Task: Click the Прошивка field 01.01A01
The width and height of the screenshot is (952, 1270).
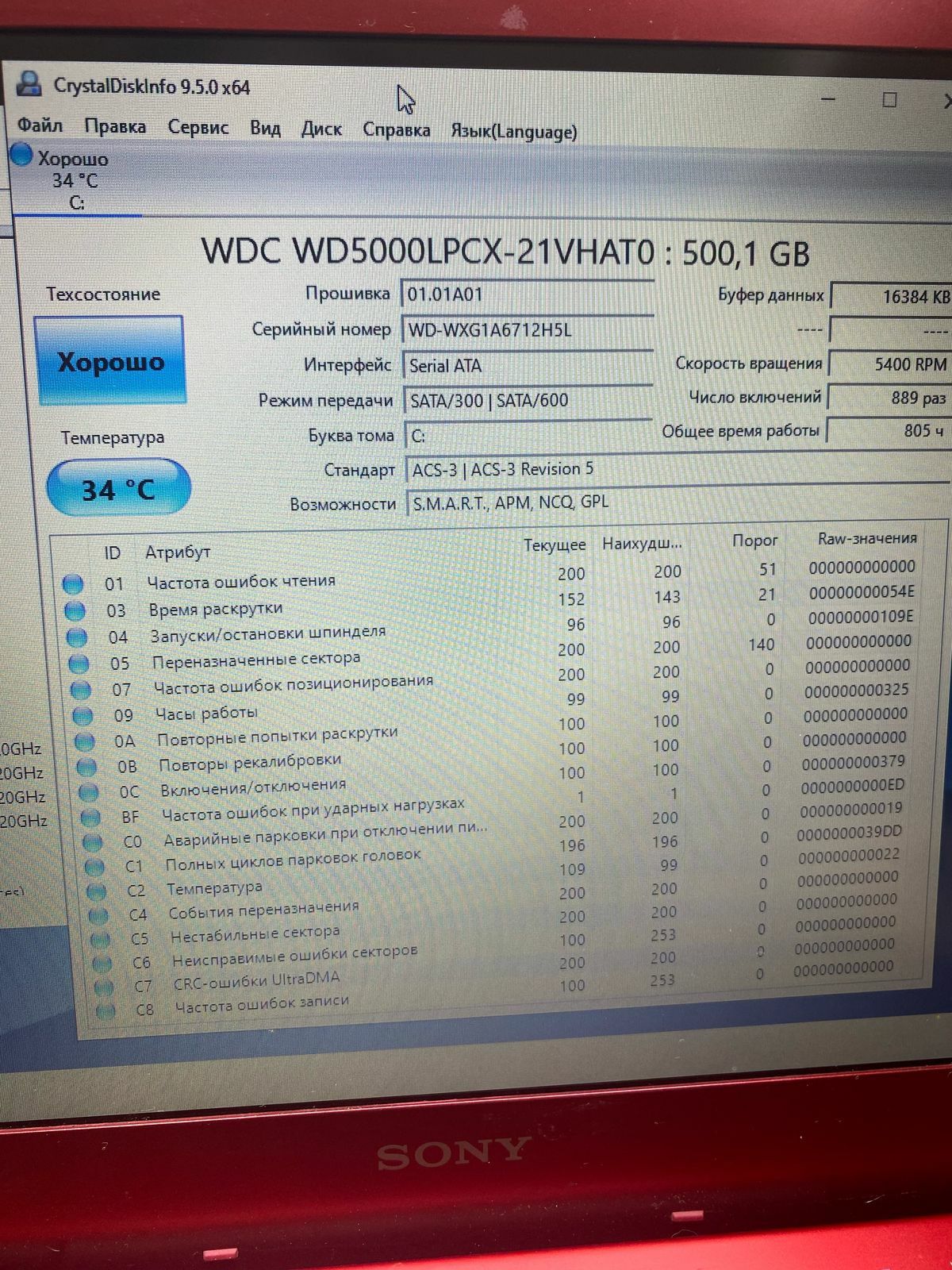Action: 527,295
